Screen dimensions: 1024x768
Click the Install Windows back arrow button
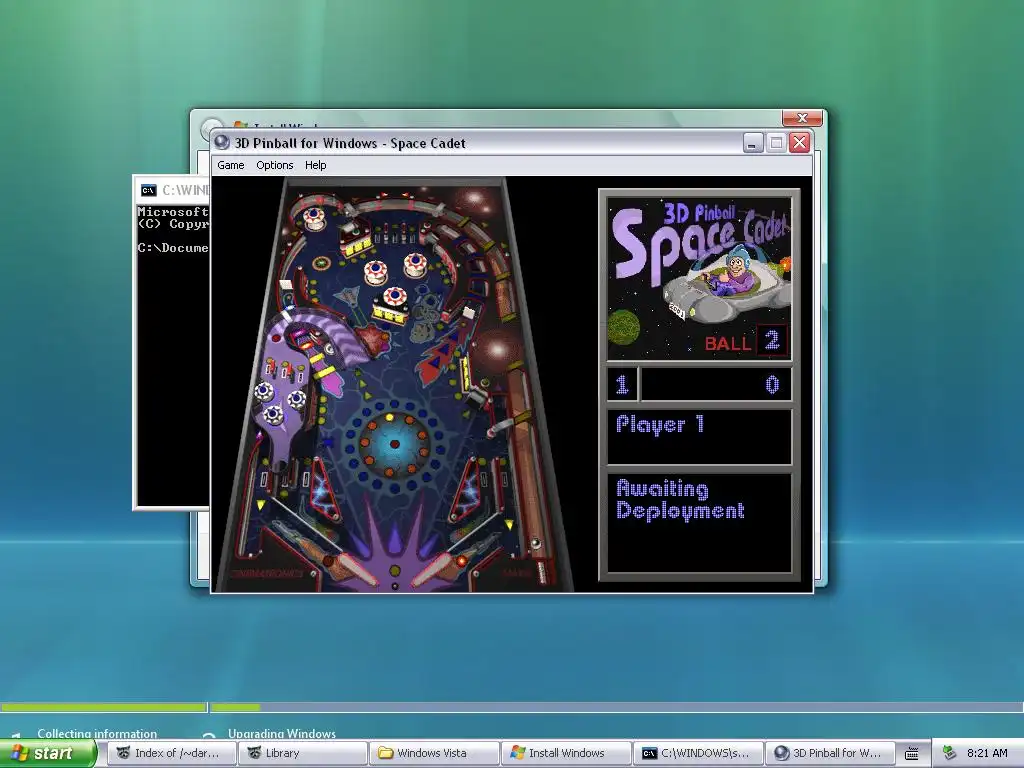[211, 127]
